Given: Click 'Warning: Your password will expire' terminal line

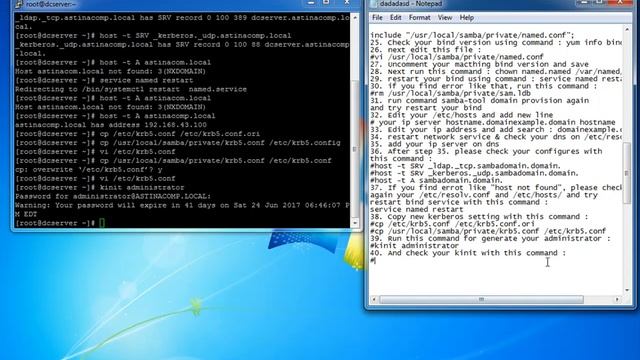Looking at the screenshot, I should pos(182,205).
